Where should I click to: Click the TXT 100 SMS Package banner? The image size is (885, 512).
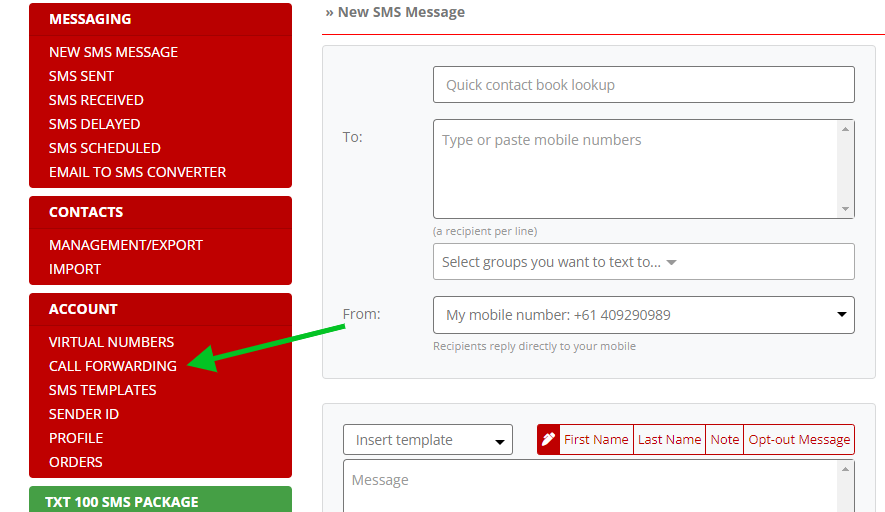tap(160, 500)
